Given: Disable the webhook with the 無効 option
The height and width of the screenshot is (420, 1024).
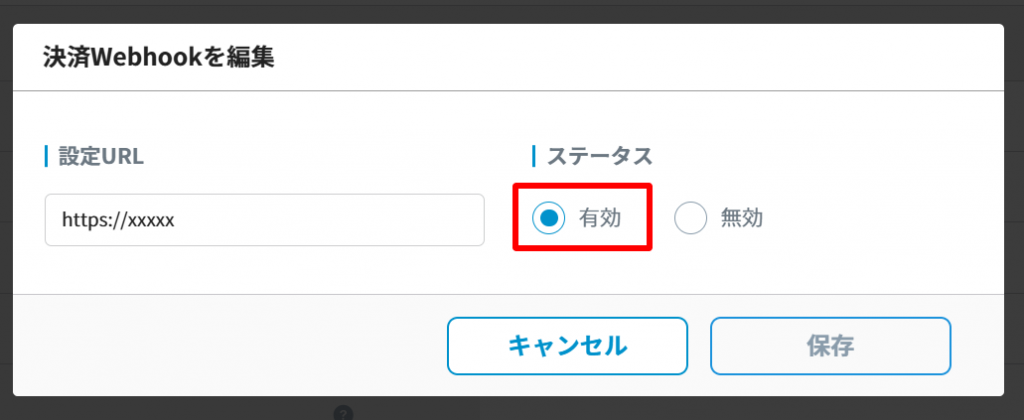Looking at the screenshot, I should pos(691,217).
